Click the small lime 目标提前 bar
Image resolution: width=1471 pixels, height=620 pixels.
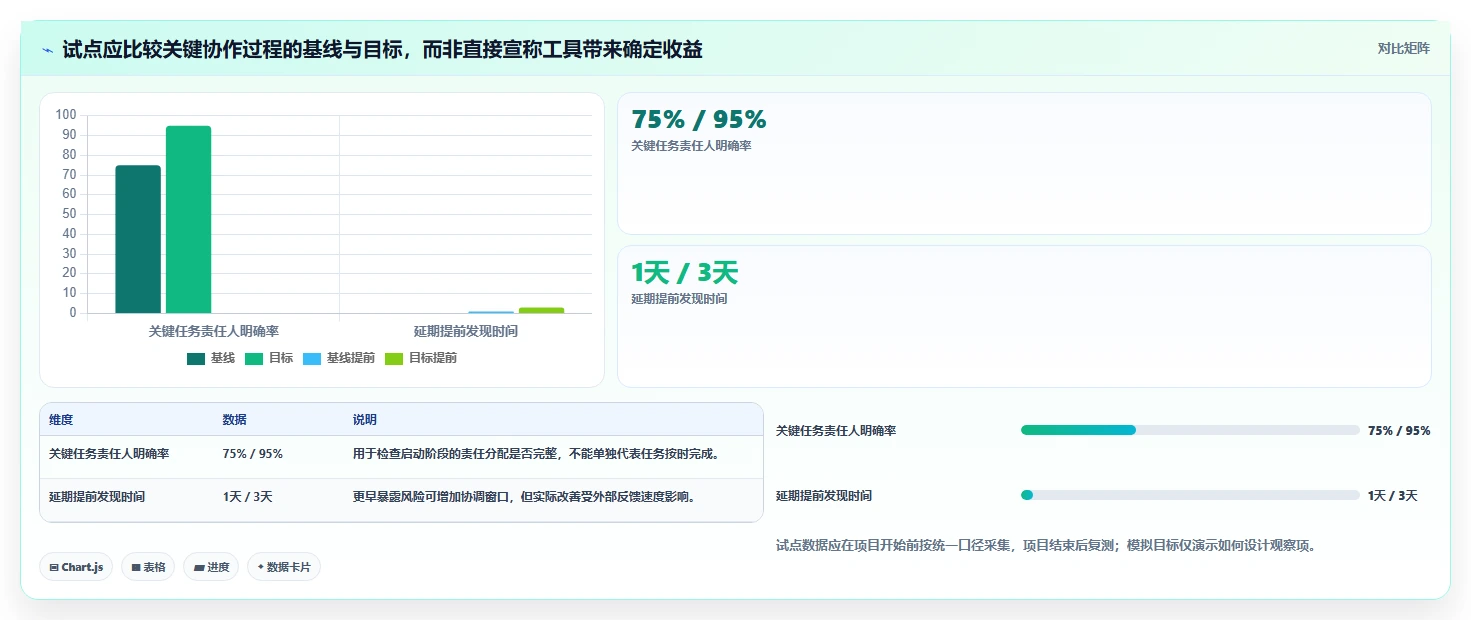(541, 310)
